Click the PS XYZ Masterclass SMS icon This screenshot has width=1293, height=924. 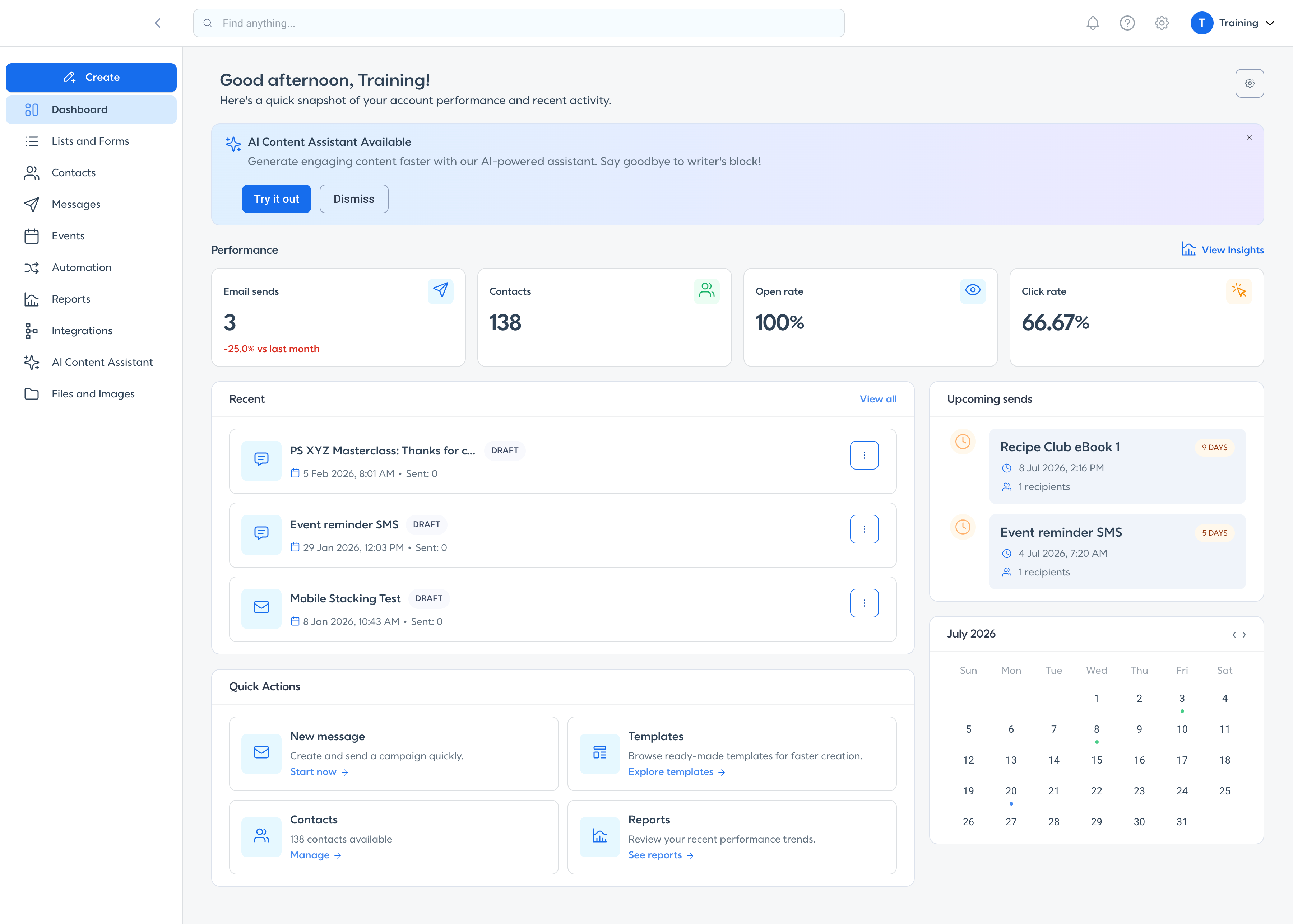coord(261,461)
